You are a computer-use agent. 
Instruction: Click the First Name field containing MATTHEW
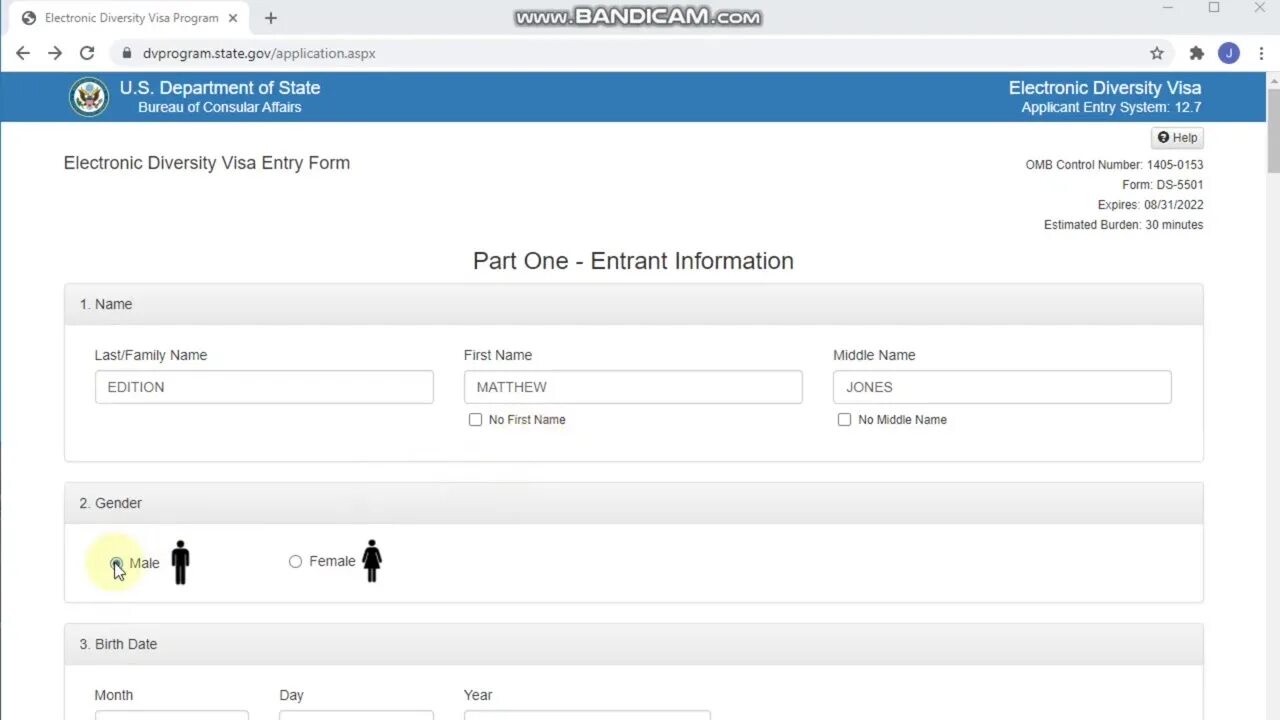[633, 387]
